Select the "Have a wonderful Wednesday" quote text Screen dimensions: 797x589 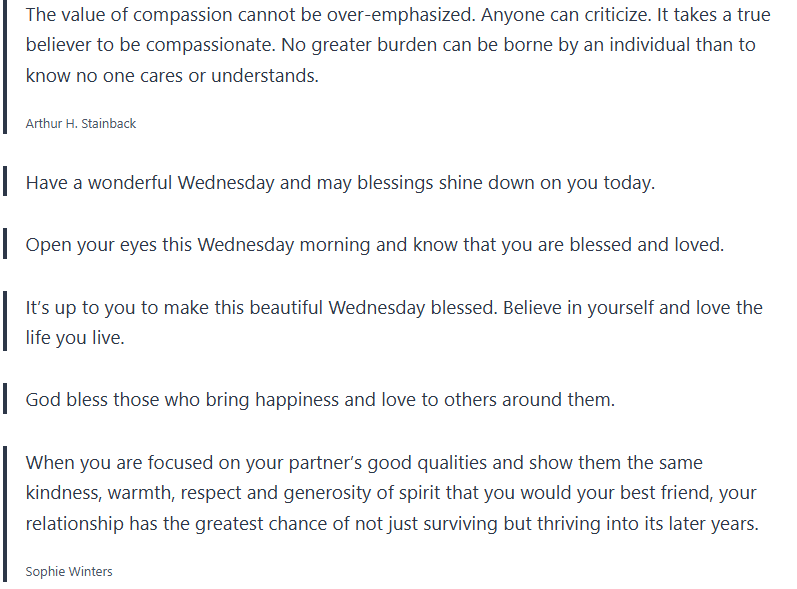point(340,183)
